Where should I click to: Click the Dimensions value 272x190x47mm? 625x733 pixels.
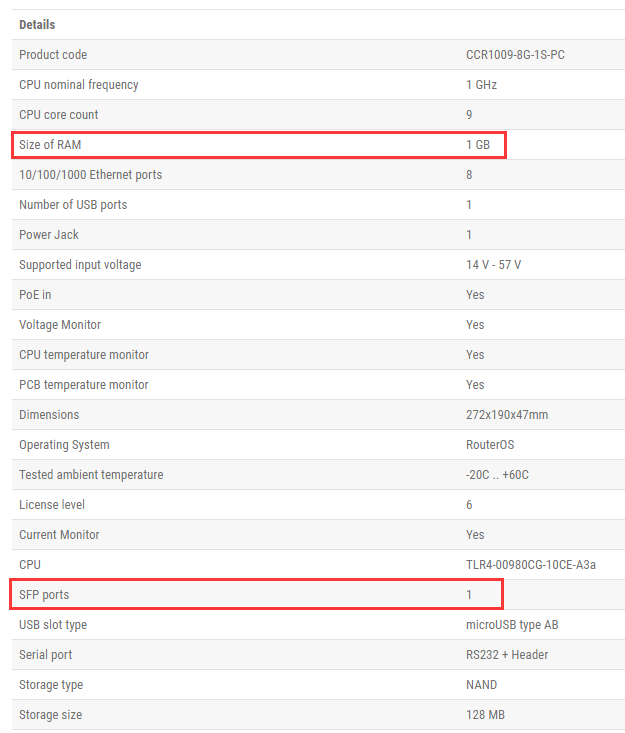[x=507, y=415]
